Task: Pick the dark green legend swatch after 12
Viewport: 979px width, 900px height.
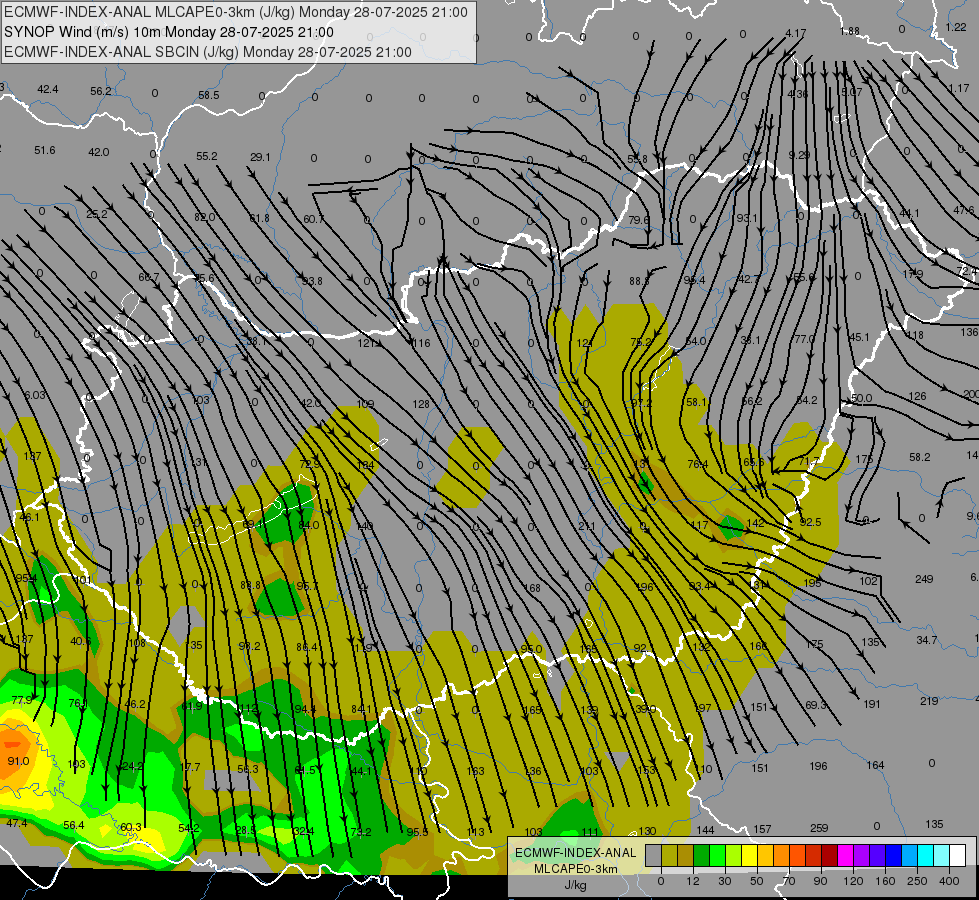Action: pos(701,855)
